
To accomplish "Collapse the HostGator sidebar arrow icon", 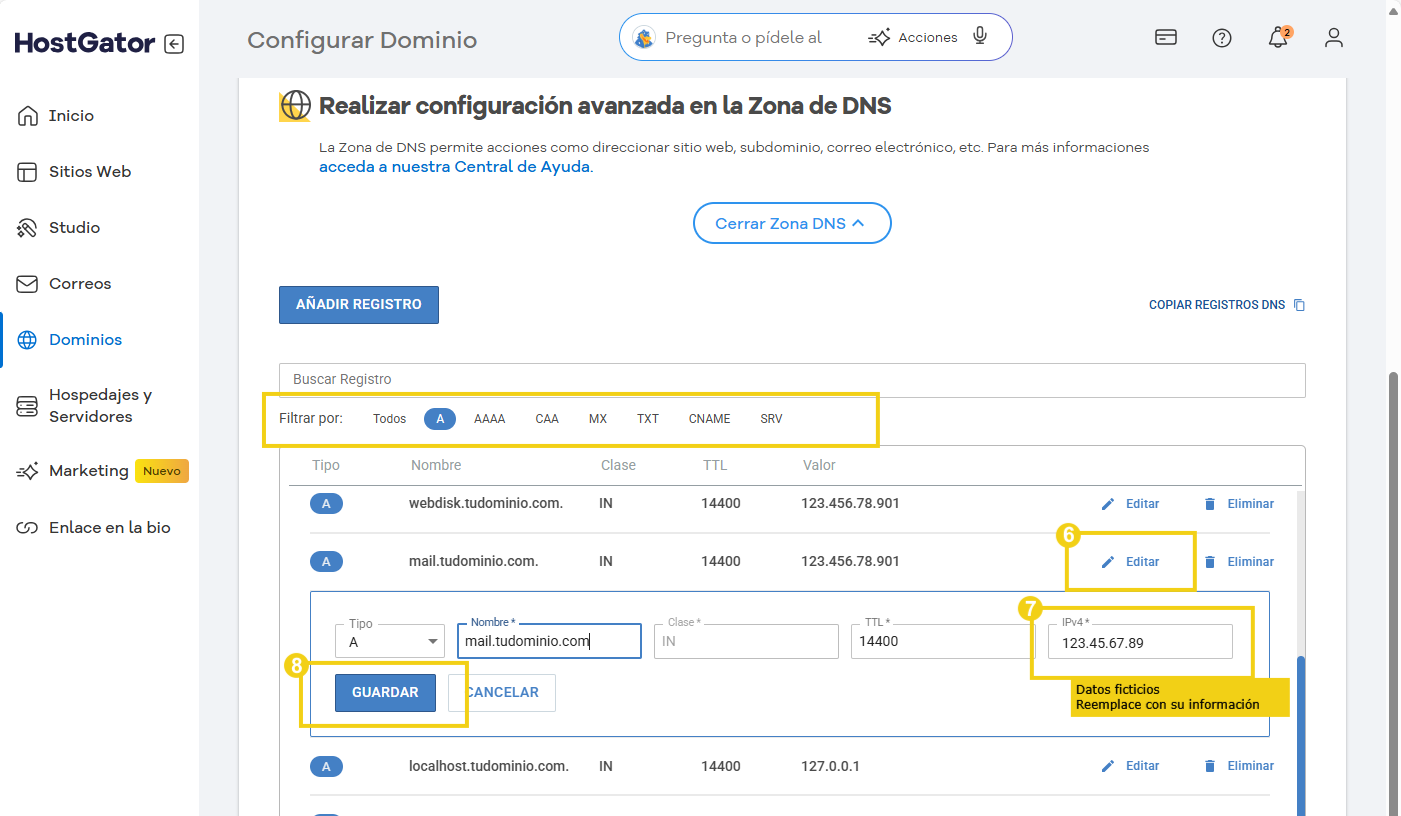I will (x=174, y=44).
